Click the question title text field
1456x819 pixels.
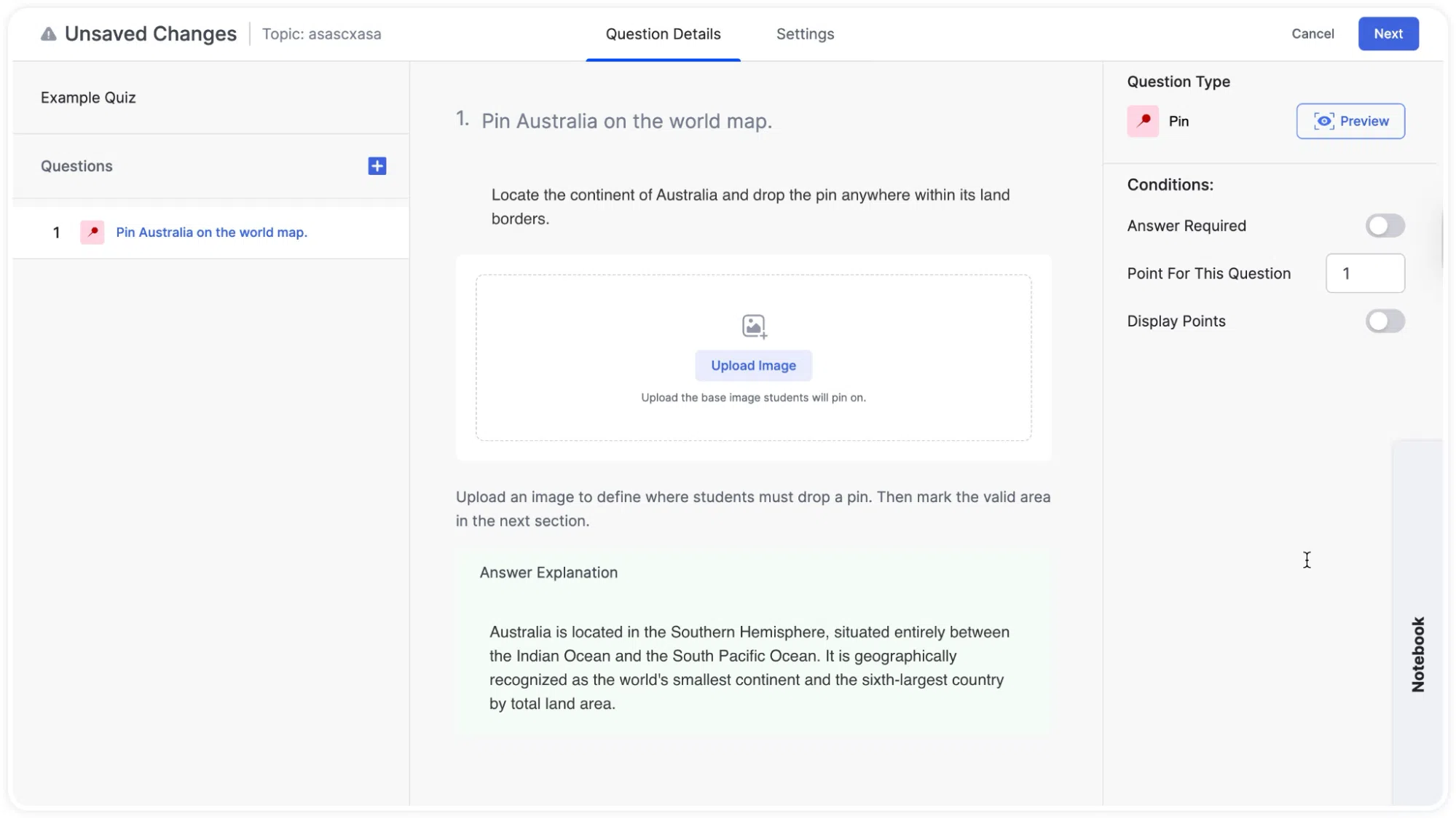[626, 121]
